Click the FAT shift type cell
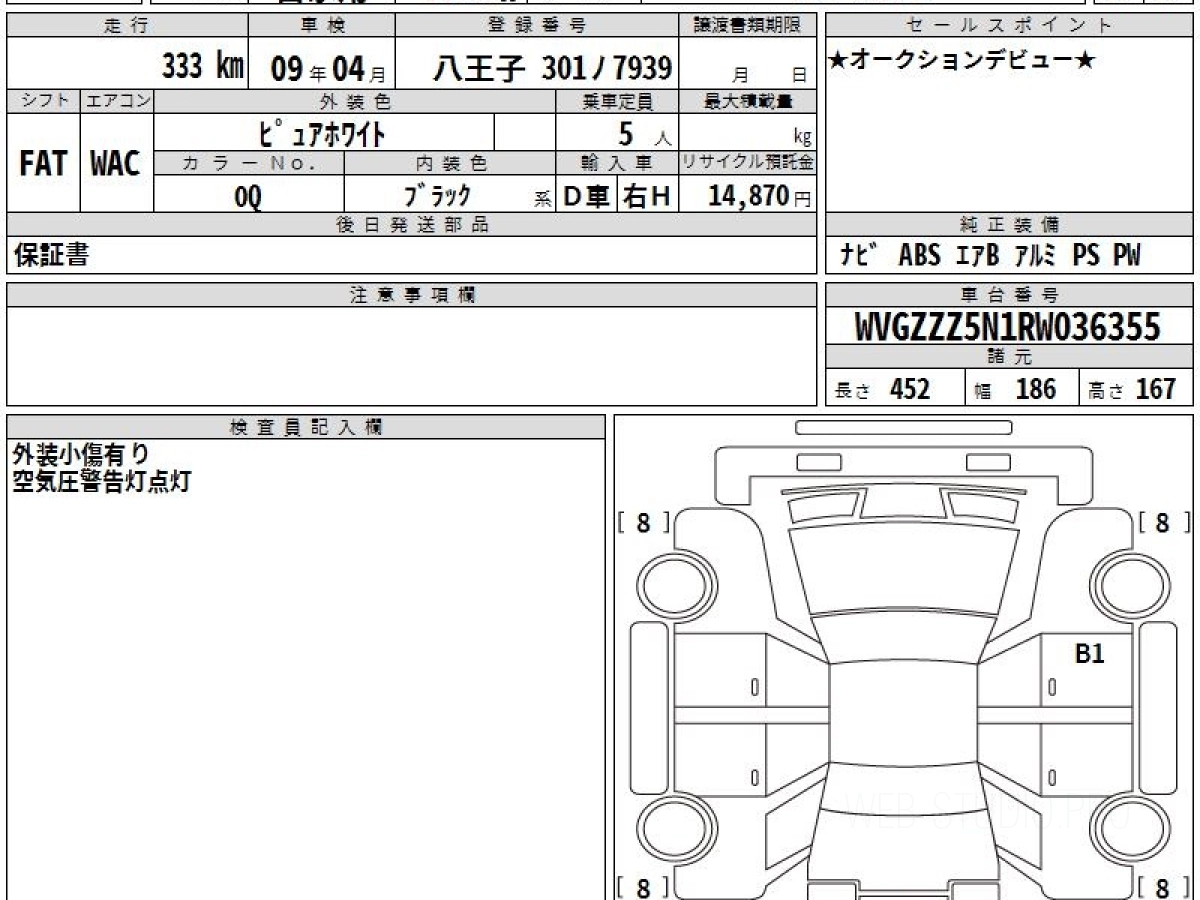Screen dimensions: 1200x900 tap(42, 164)
